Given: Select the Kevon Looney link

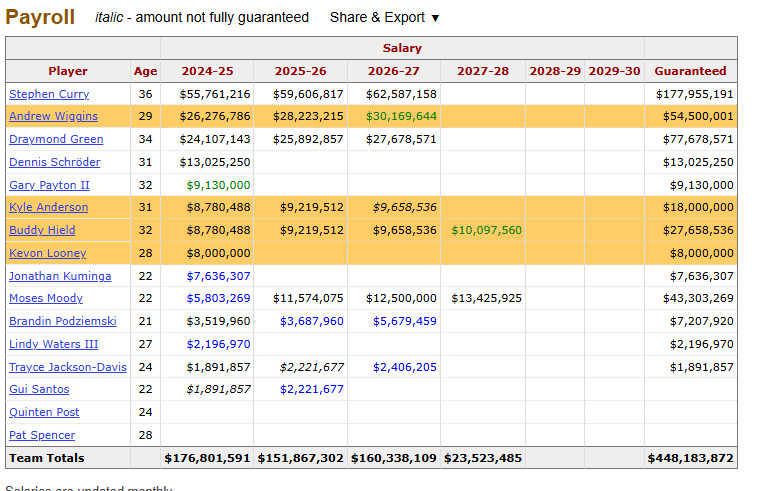Looking at the screenshot, I should pos(47,253).
